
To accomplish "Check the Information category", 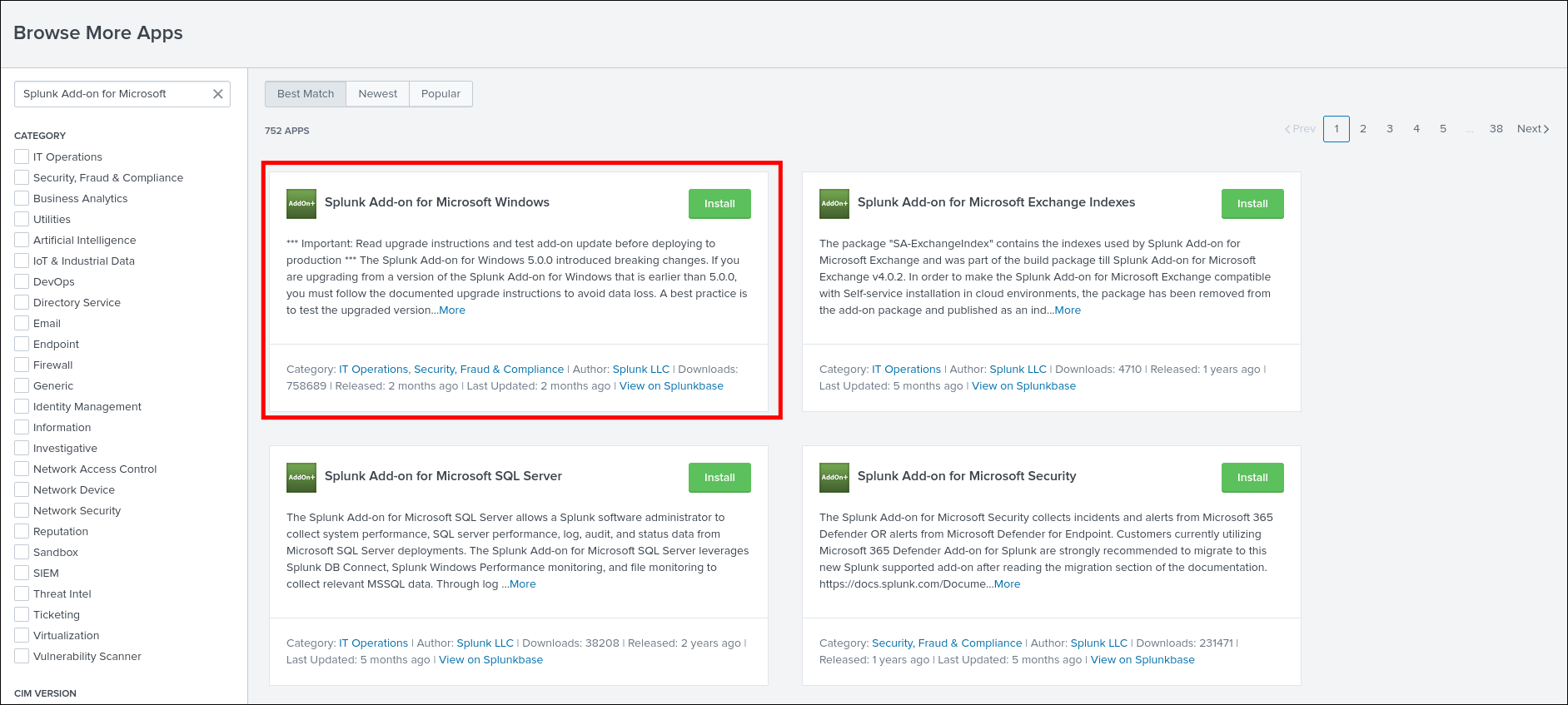I will [x=22, y=427].
